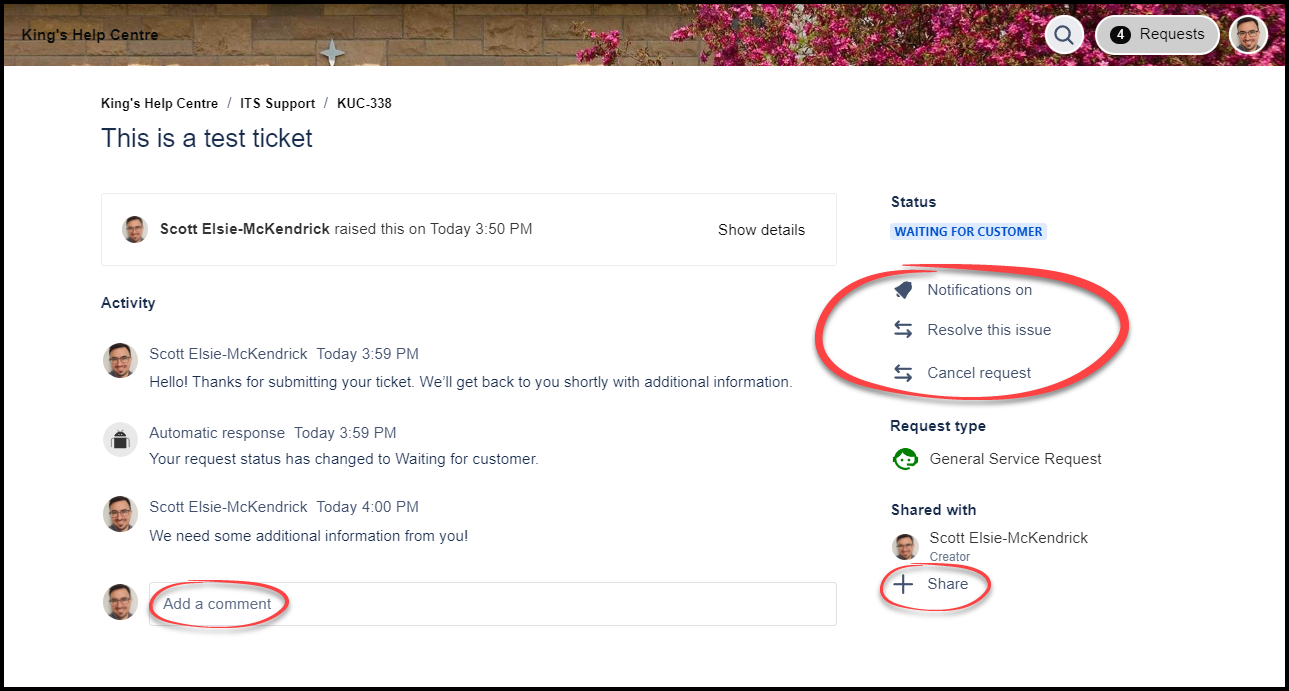Viewport: 1289px width, 691px height.
Task: Click the Status heading
Action: pos(913,202)
